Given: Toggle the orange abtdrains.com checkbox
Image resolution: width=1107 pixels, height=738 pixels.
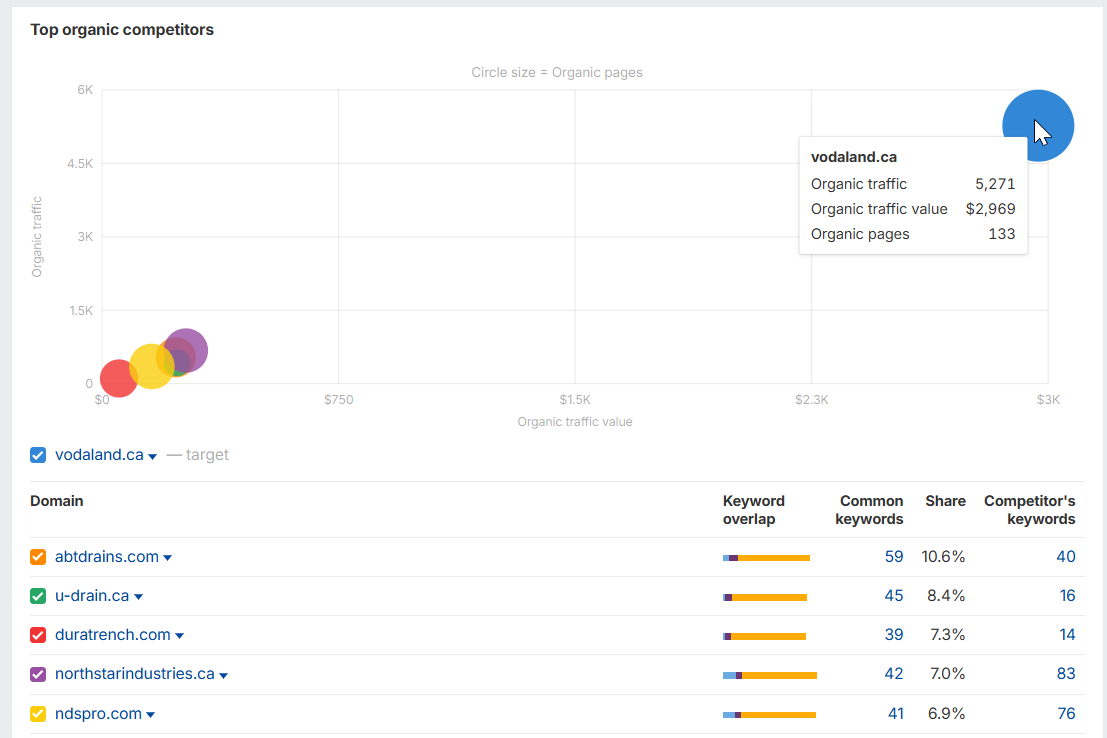Looking at the screenshot, I should click(x=38, y=557).
